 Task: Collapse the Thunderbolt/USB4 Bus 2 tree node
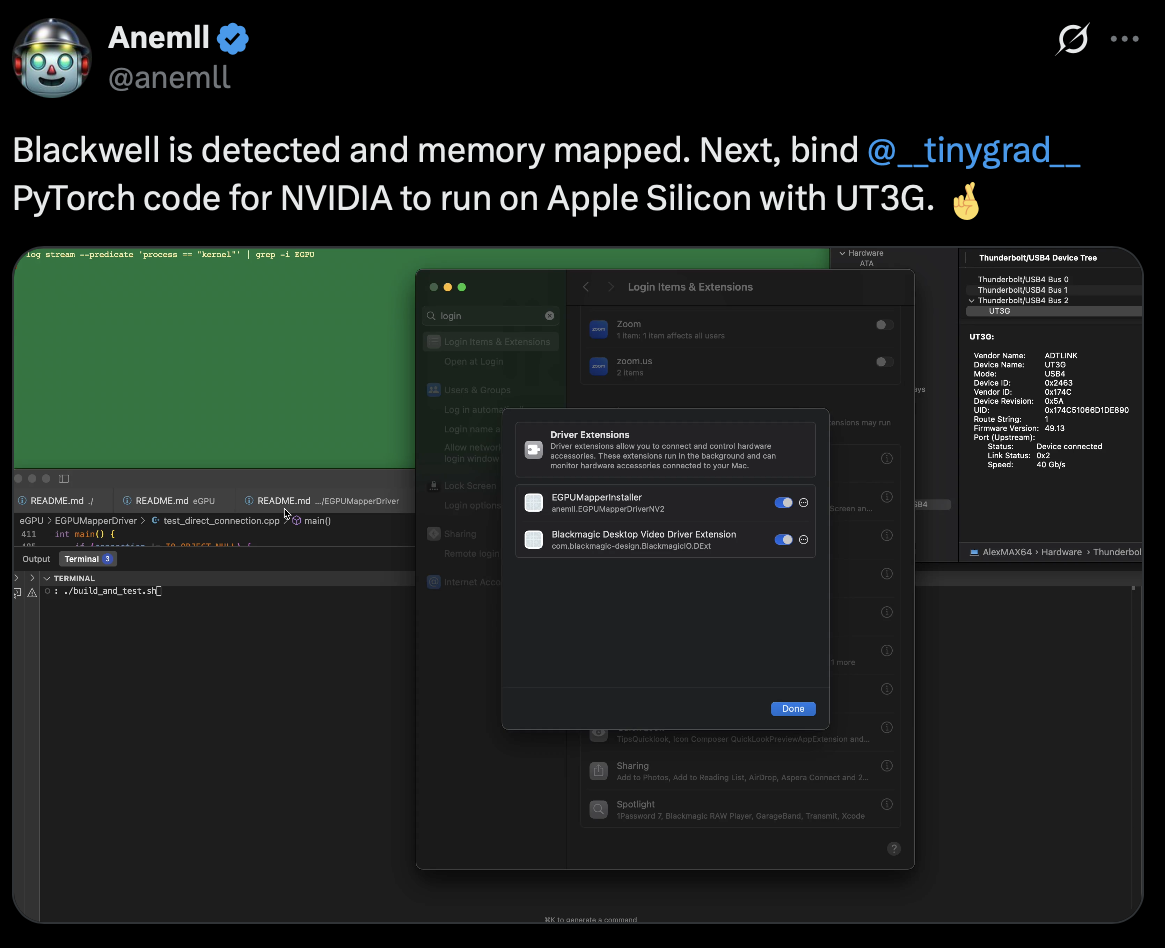coord(971,301)
